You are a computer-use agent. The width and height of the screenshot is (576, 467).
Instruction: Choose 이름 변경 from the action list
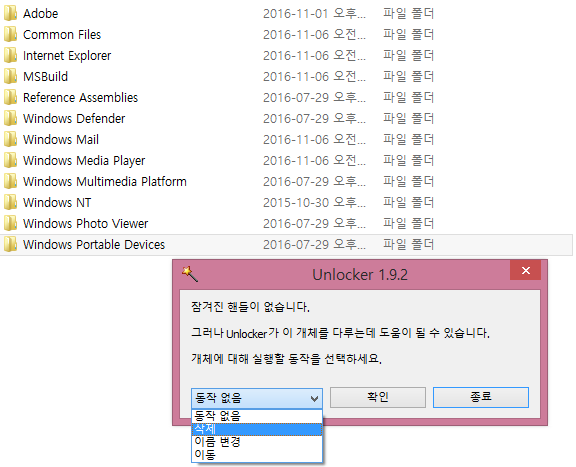[x=257, y=442]
